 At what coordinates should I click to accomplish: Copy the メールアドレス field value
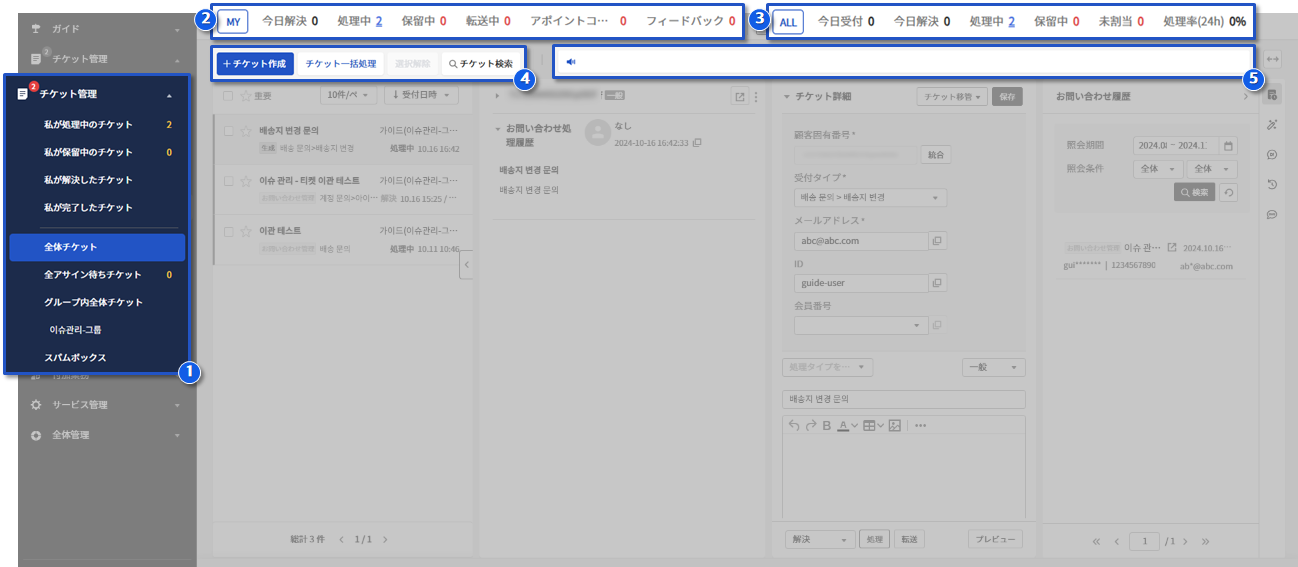coord(937,241)
